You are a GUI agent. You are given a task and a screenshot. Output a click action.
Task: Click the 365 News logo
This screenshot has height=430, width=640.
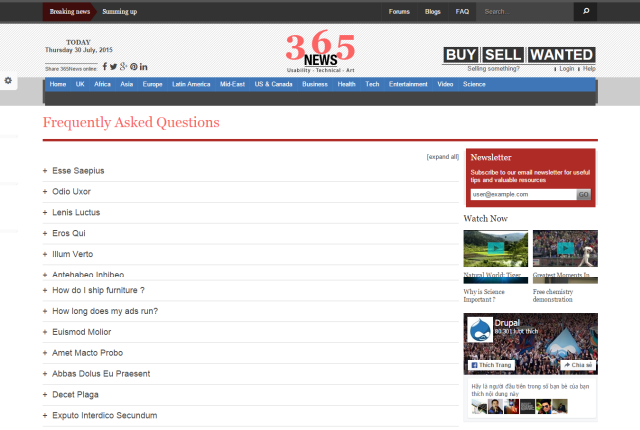tap(320, 52)
